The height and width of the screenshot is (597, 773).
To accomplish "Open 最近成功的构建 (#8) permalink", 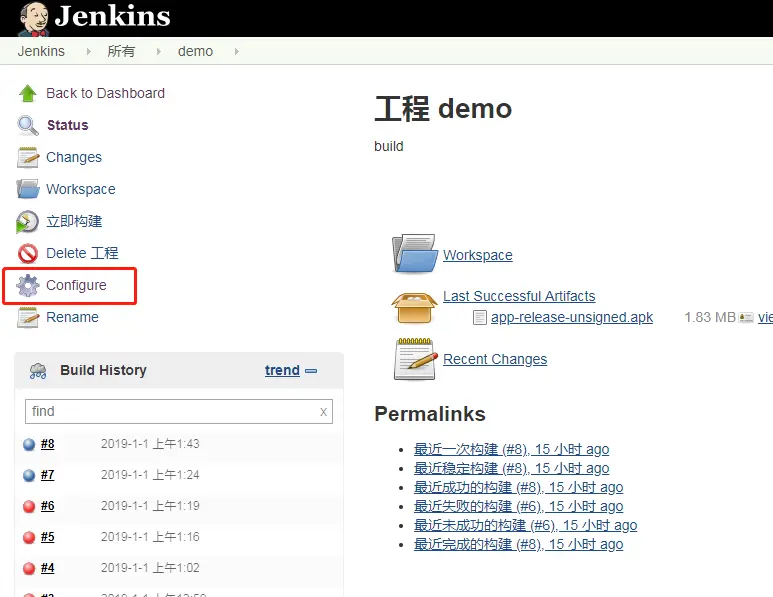I will (x=519, y=488).
